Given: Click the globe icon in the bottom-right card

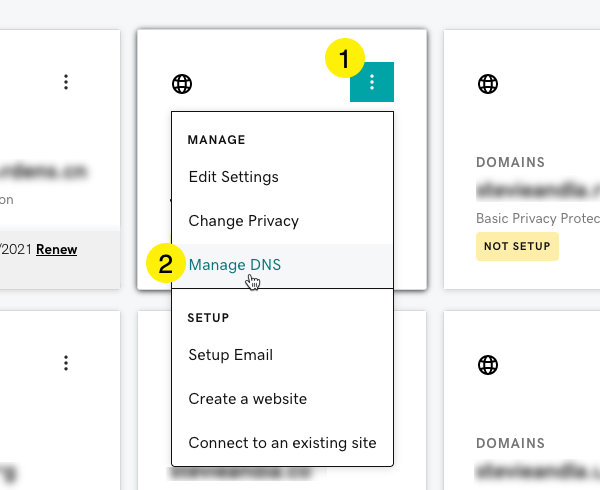Looking at the screenshot, I should tap(488, 366).
